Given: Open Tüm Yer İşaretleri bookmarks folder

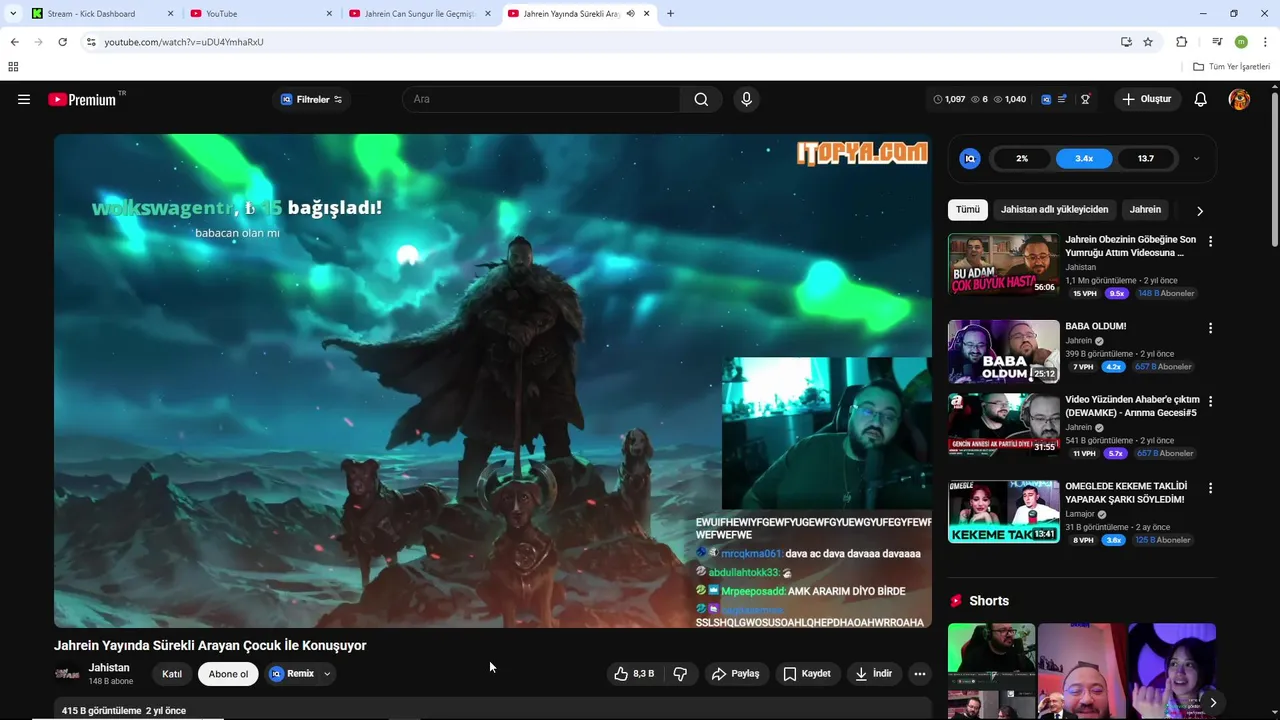Looking at the screenshot, I should point(1231,67).
